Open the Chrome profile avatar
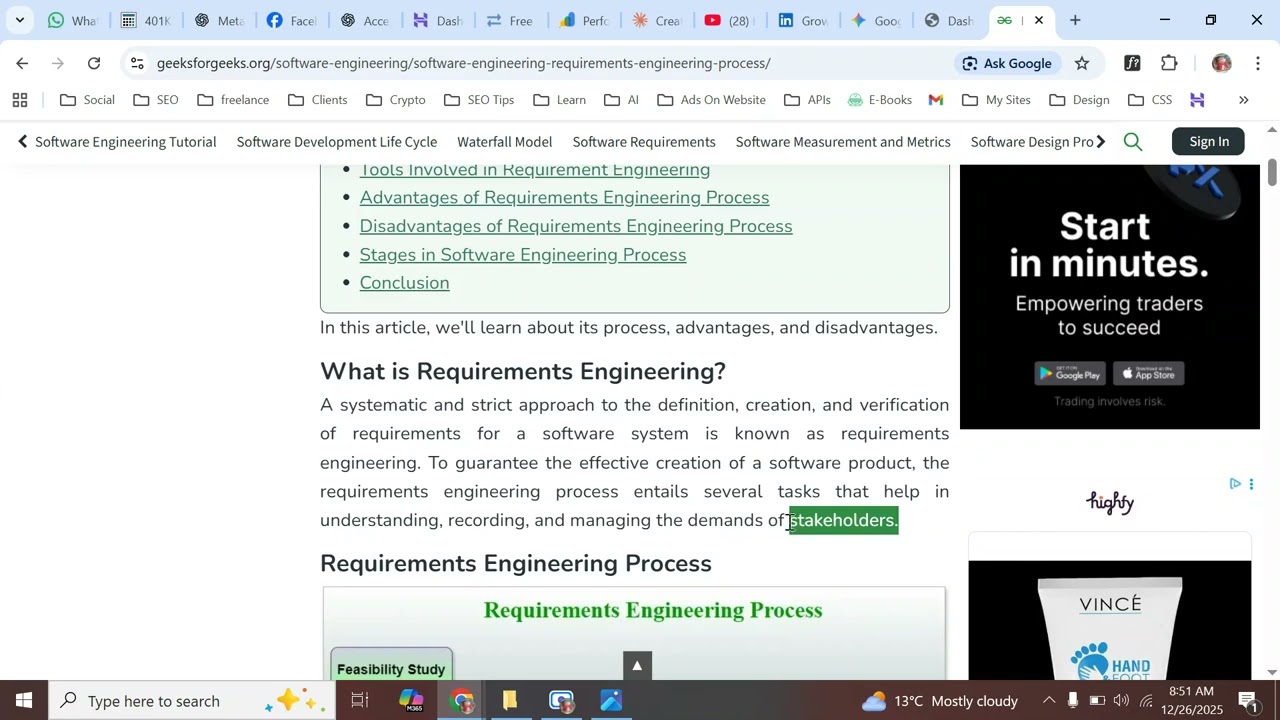 [1221, 63]
